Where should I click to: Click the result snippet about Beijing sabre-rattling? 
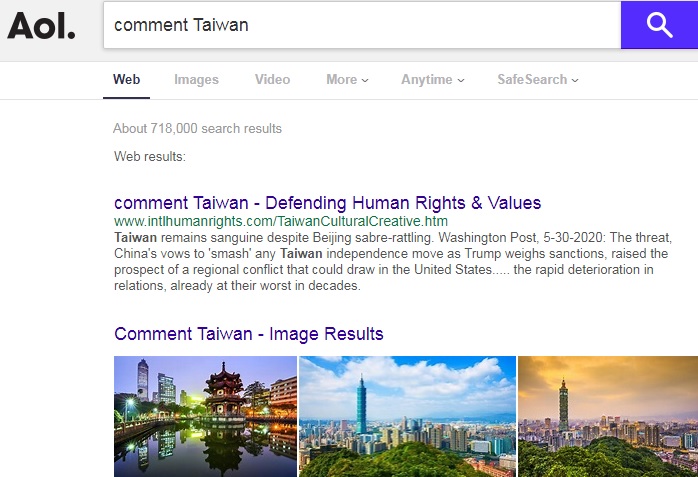[393, 262]
